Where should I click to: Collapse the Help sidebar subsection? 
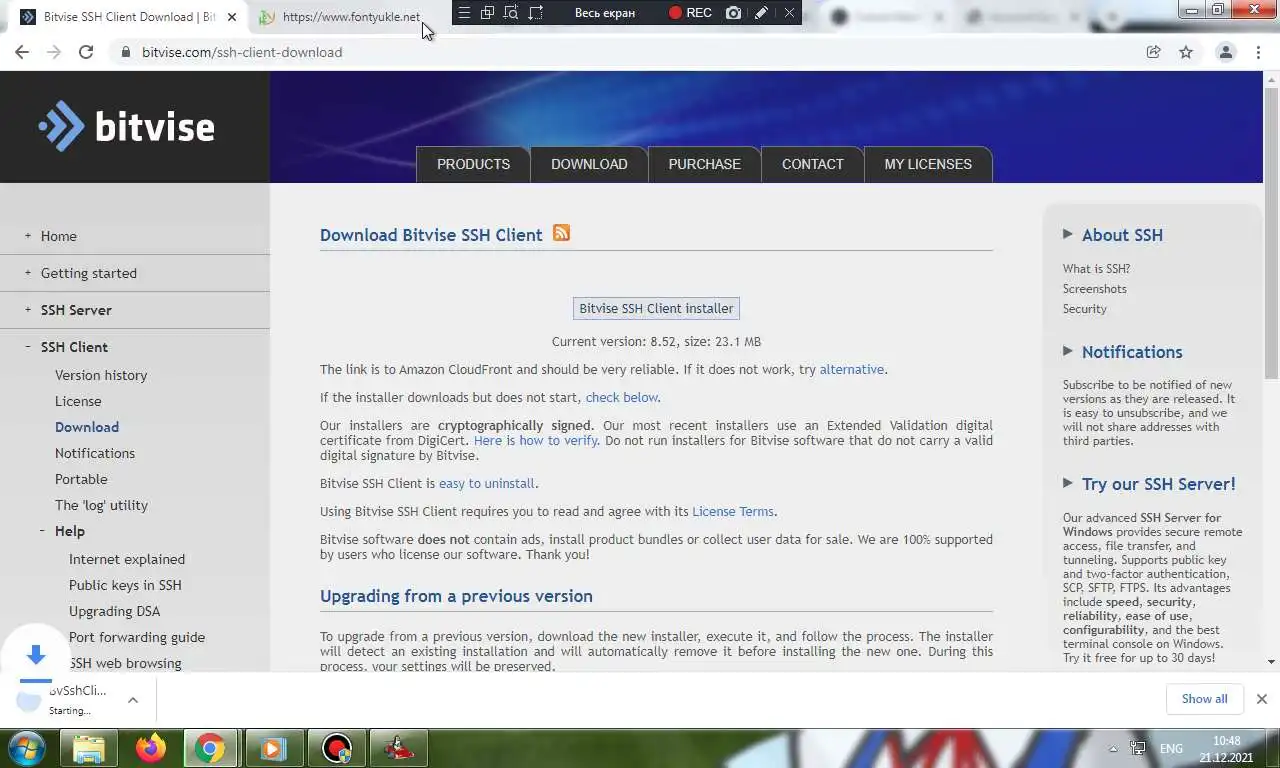point(42,531)
